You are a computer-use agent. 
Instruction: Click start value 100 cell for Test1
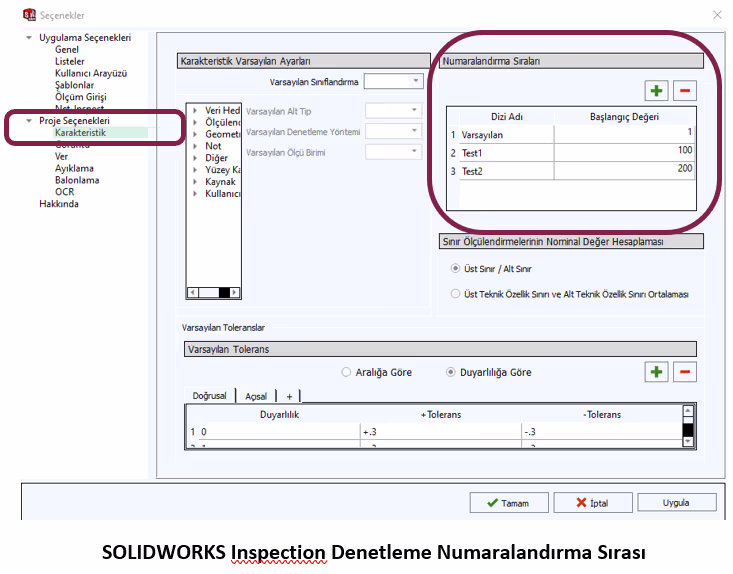pyautogui.click(x=624, y=153)
